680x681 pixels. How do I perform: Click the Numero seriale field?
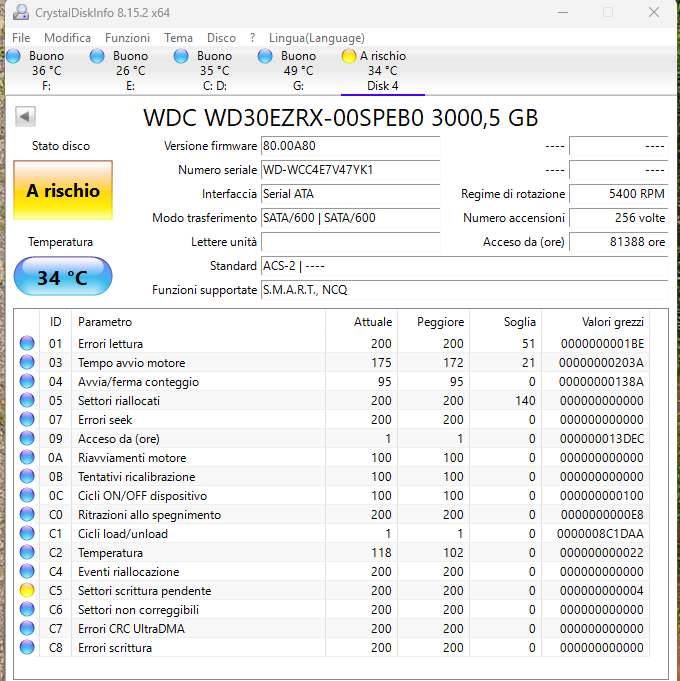[350, 170]
